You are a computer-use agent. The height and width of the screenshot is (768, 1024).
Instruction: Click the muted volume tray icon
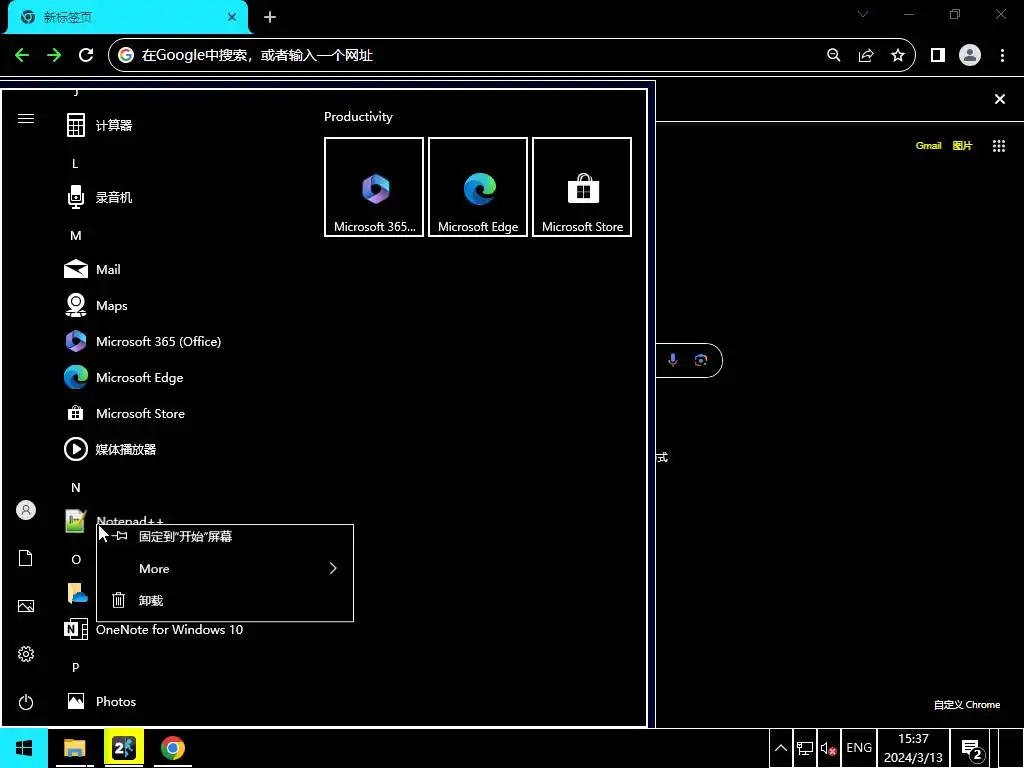click(829, 748)
